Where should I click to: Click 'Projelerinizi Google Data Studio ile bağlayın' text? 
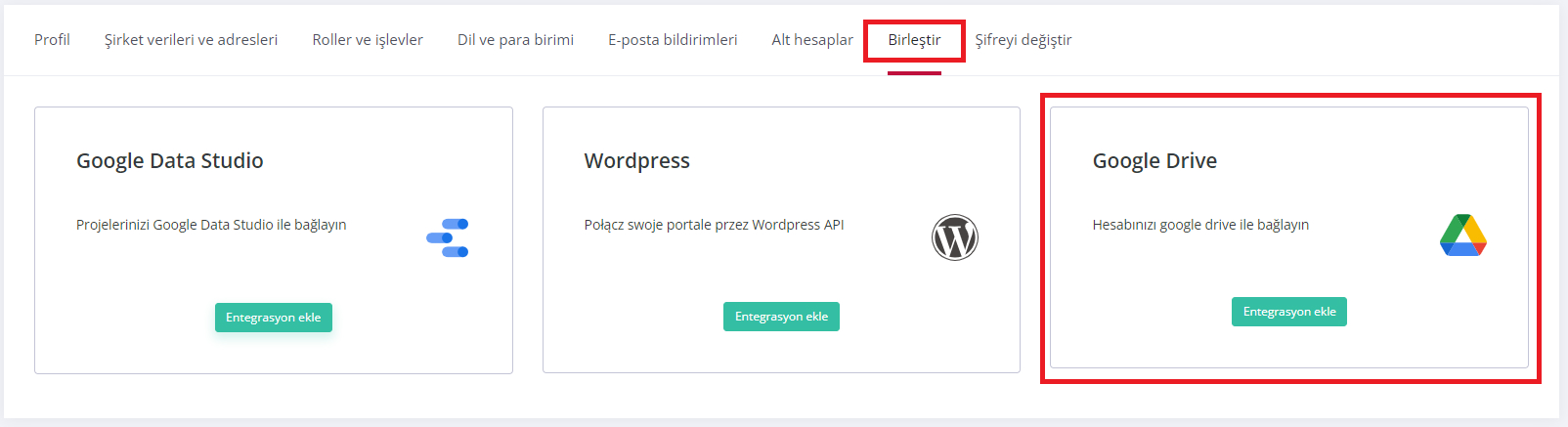tap(211, 225)
